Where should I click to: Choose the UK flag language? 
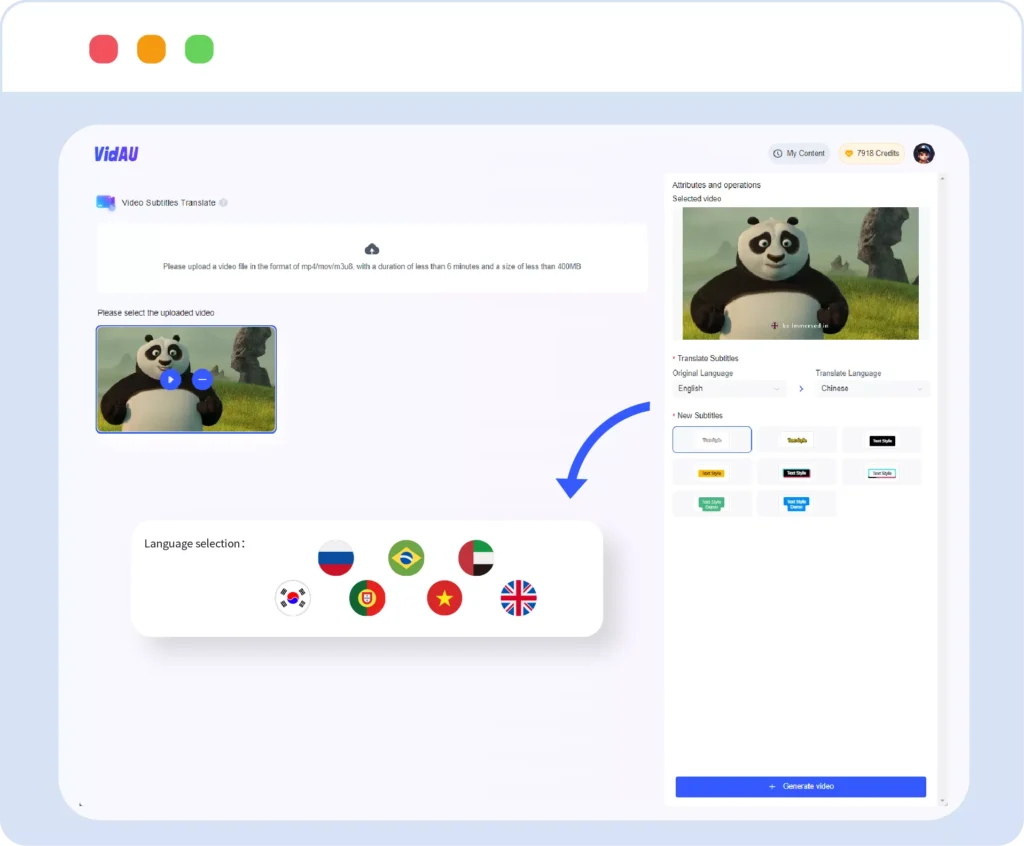tap(519, 598)
